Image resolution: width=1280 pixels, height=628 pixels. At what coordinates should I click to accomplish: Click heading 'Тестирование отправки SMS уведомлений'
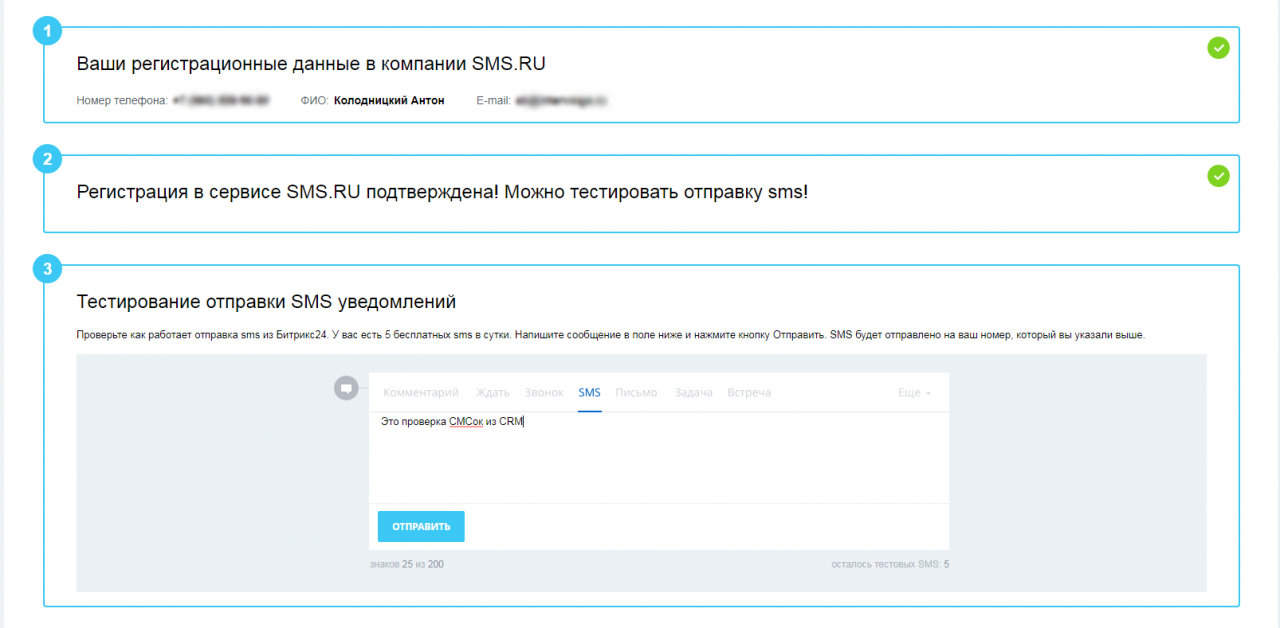point(266,301)
